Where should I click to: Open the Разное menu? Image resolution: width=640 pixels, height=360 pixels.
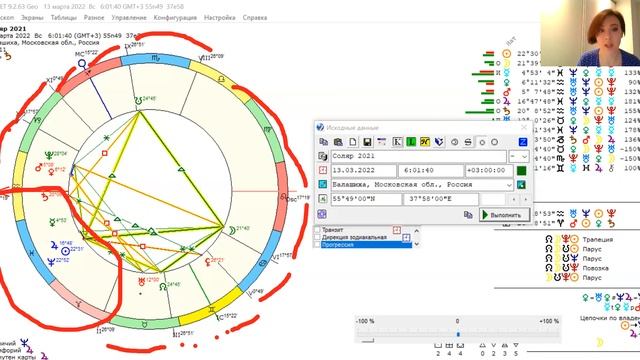point(94,18)
